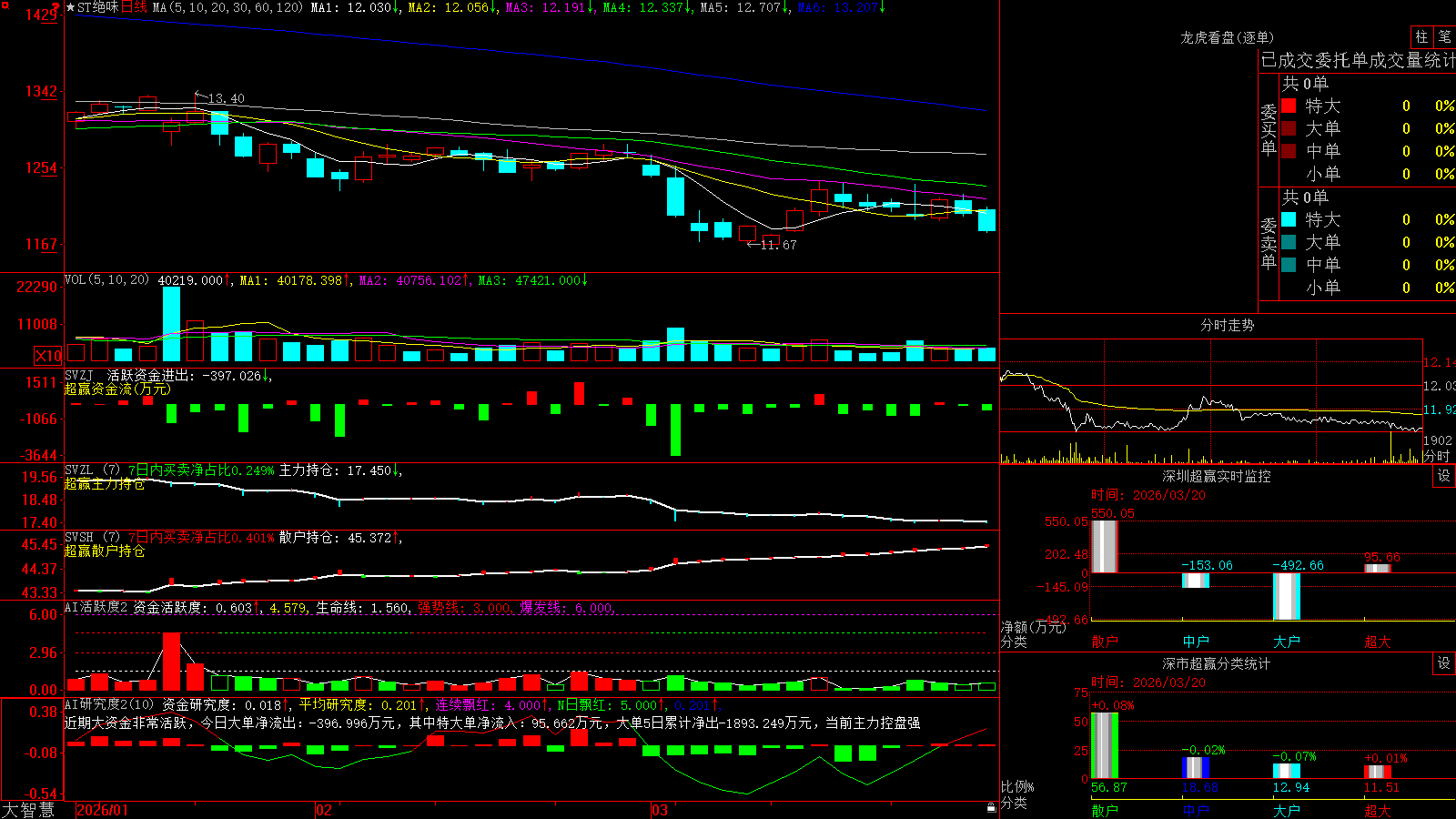The image size is (1456, 819).
Task: Click the 13.40 high price annotation
Action: click(x=226, y=98)
